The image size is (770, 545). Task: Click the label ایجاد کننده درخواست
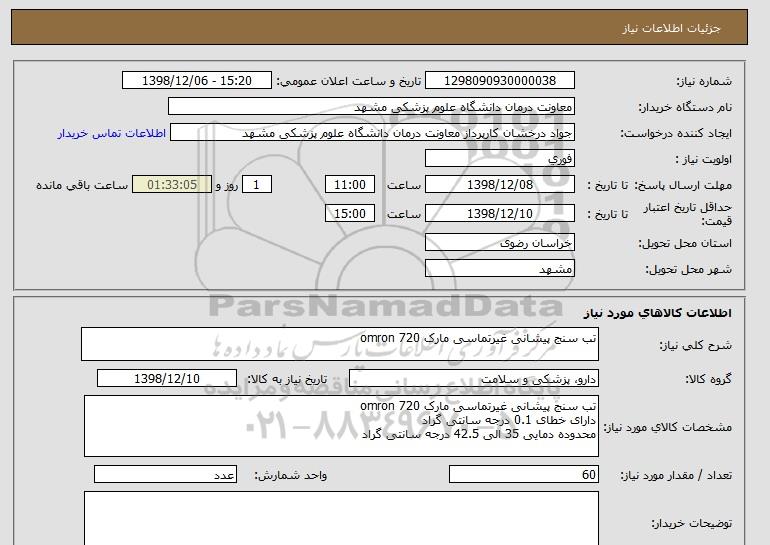pyautogui.click(x=676, y=134)
